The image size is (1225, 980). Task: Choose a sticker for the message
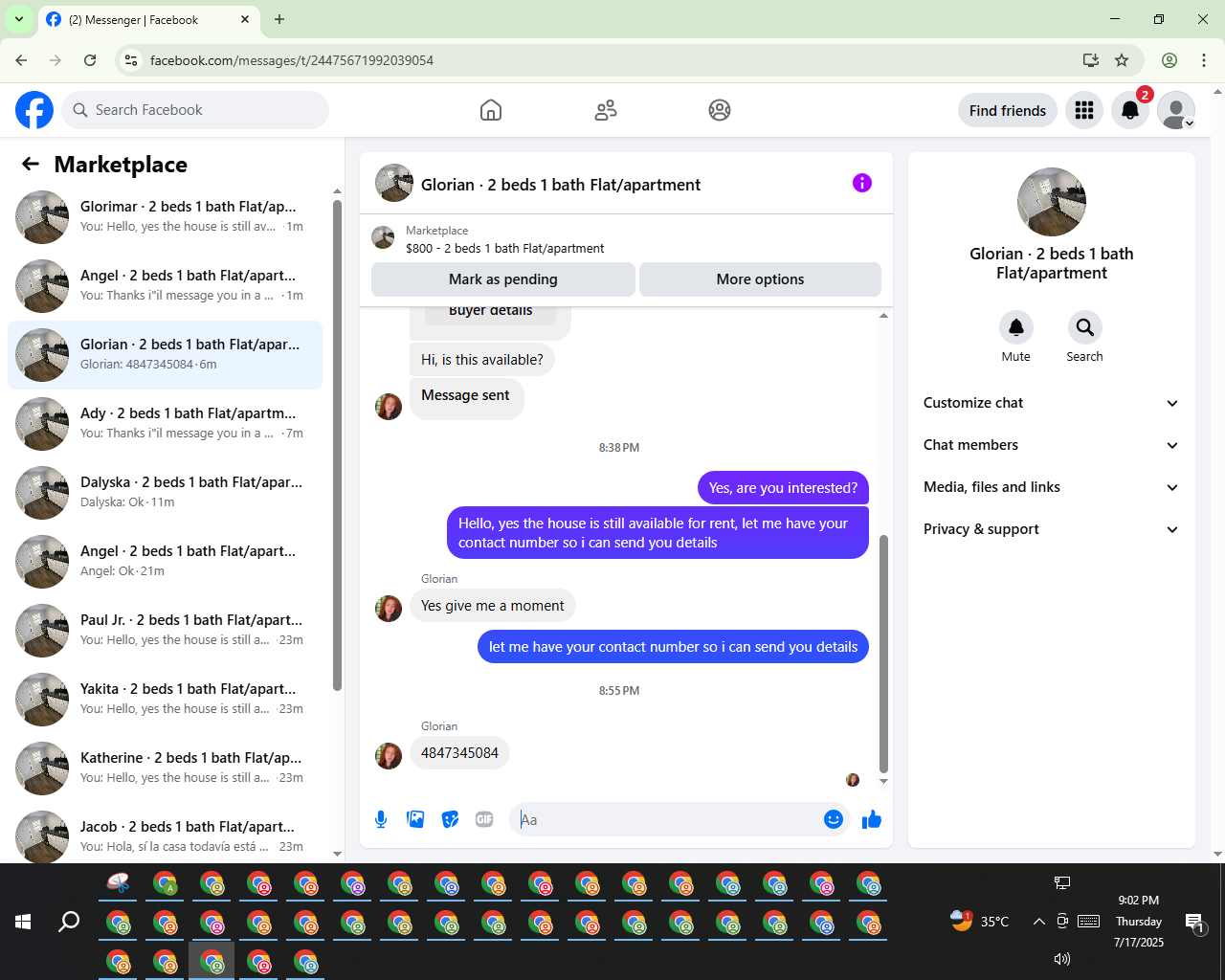coord(450,819)
